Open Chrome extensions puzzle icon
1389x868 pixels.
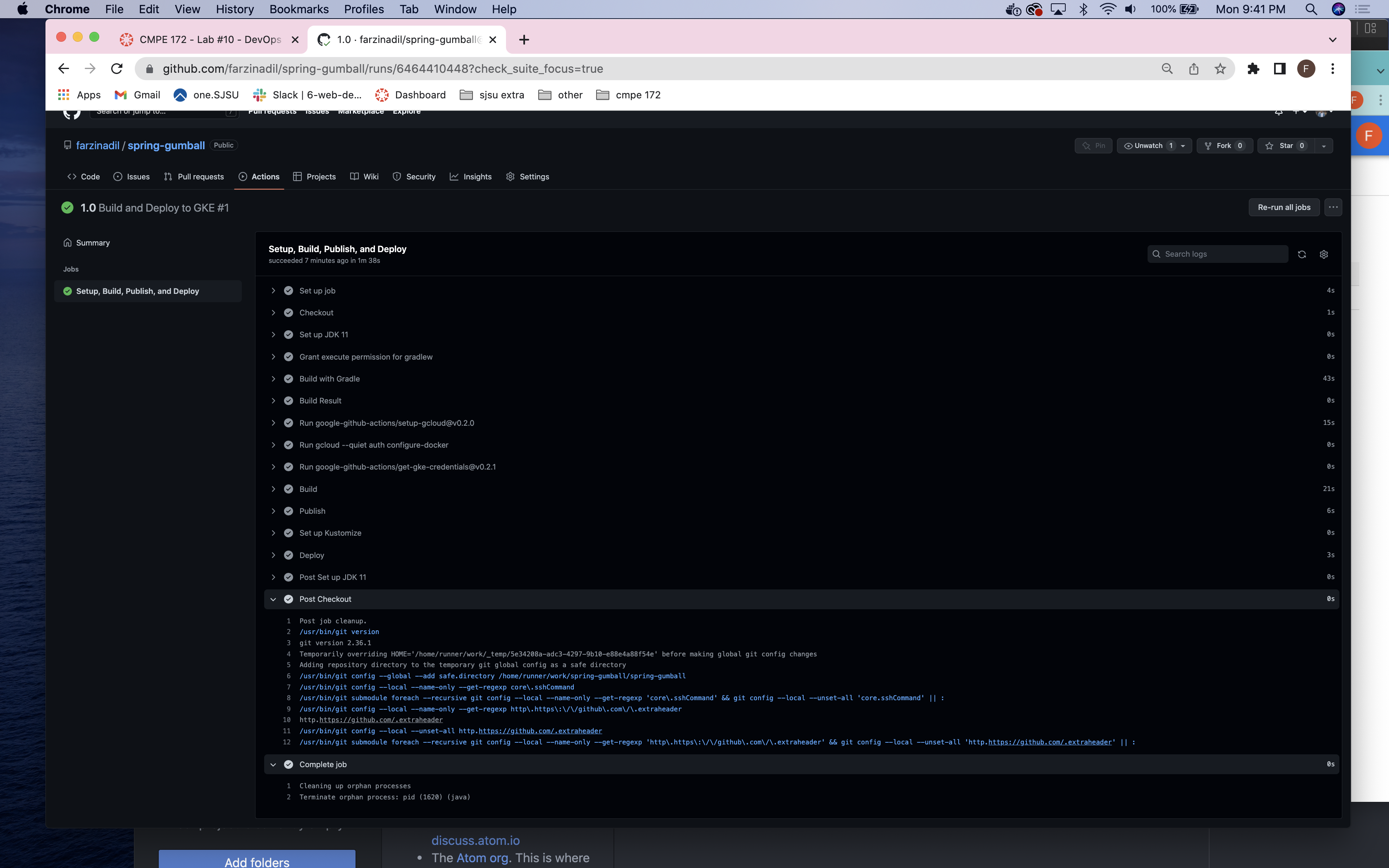(1253, 69)
